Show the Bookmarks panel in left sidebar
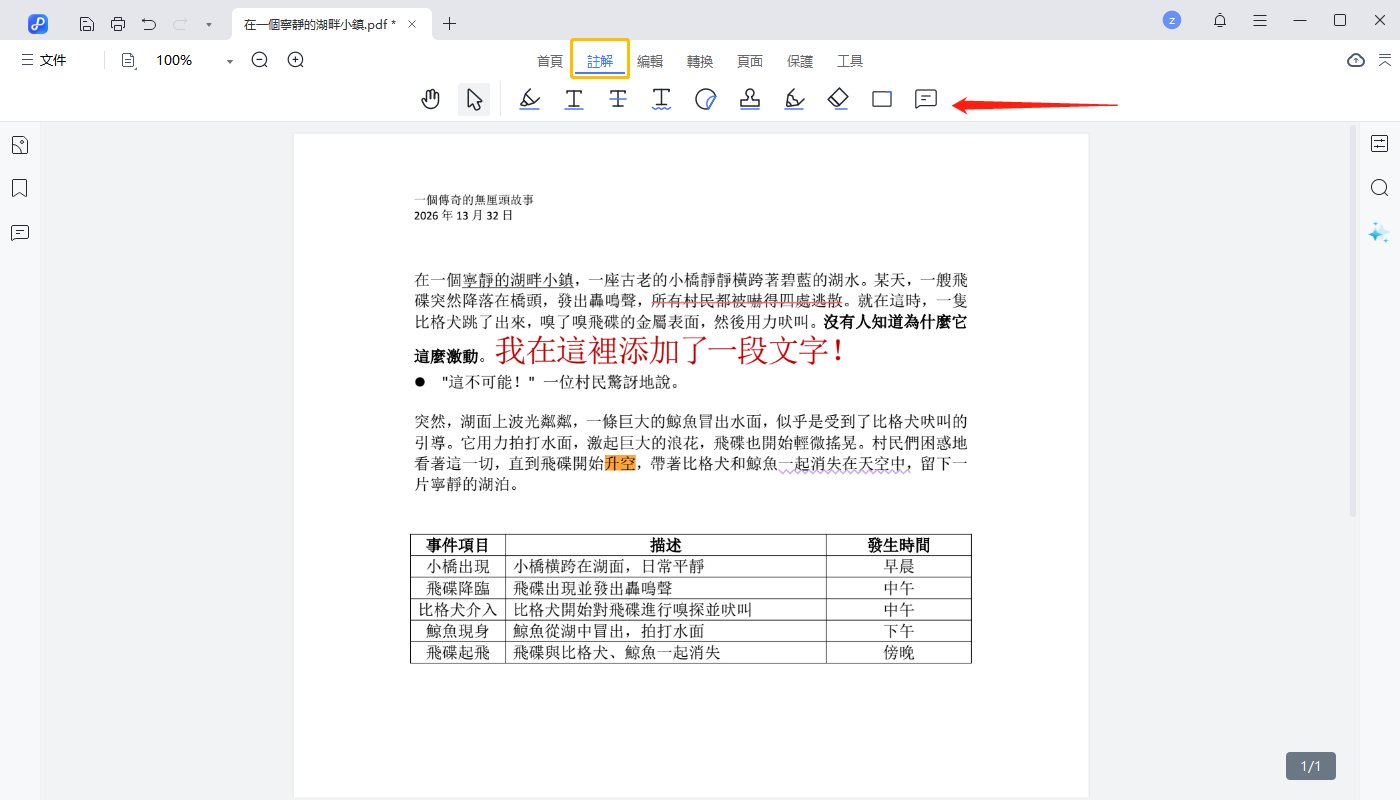The width and height of the screenshot is (1400, 800). point(19,188)
